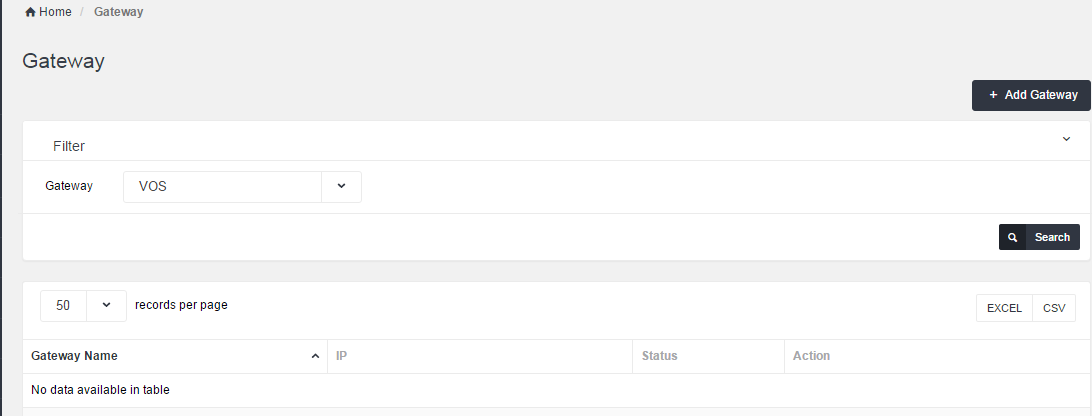Click the Action column header

pos(811,356)
